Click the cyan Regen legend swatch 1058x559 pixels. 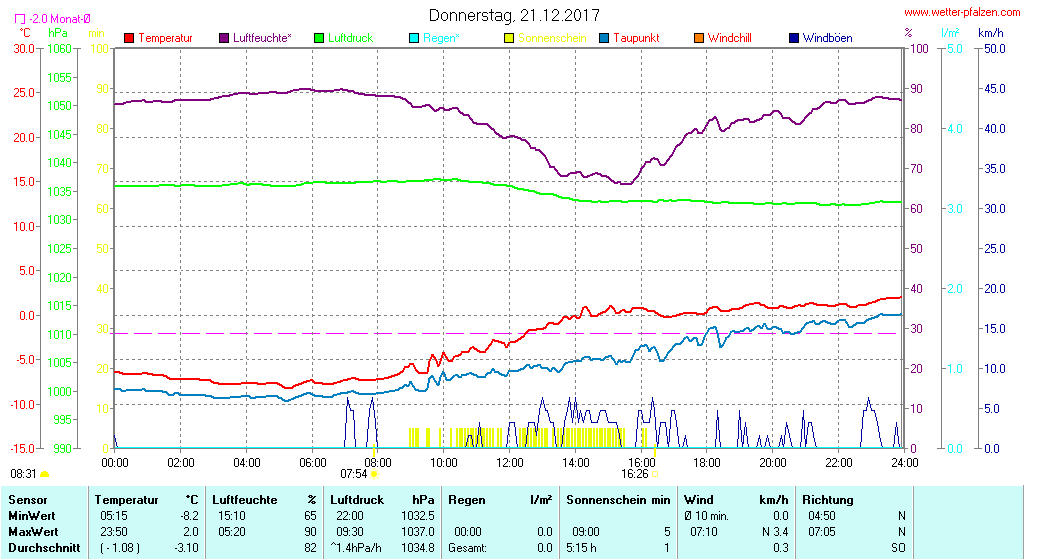pos(414,38)
